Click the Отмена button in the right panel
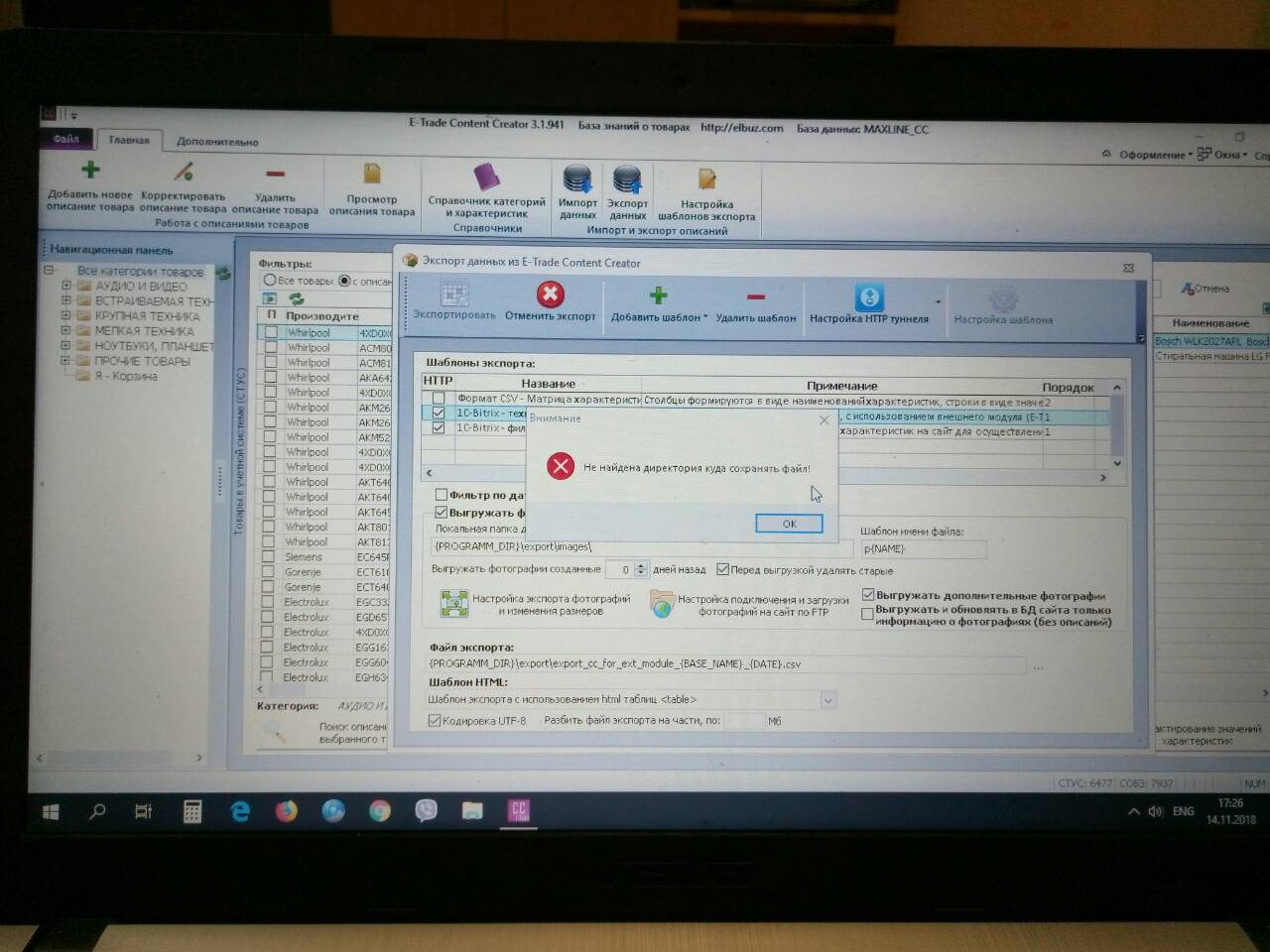1270x952 pixels. click(x=1206, y=289)
